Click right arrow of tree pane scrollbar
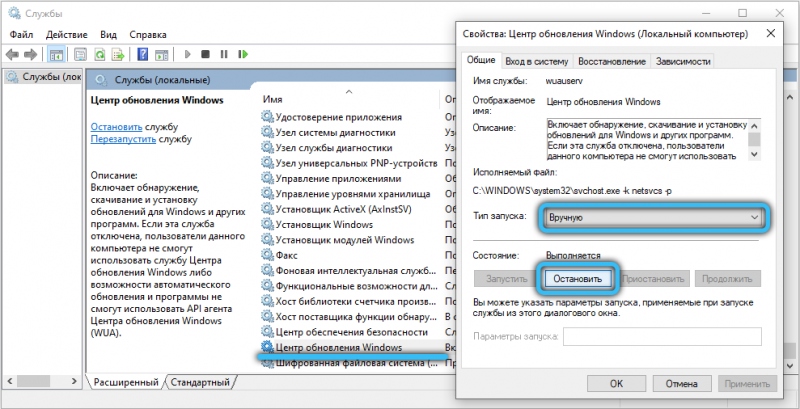The image size is (800, 409). (x=74, y=381)
